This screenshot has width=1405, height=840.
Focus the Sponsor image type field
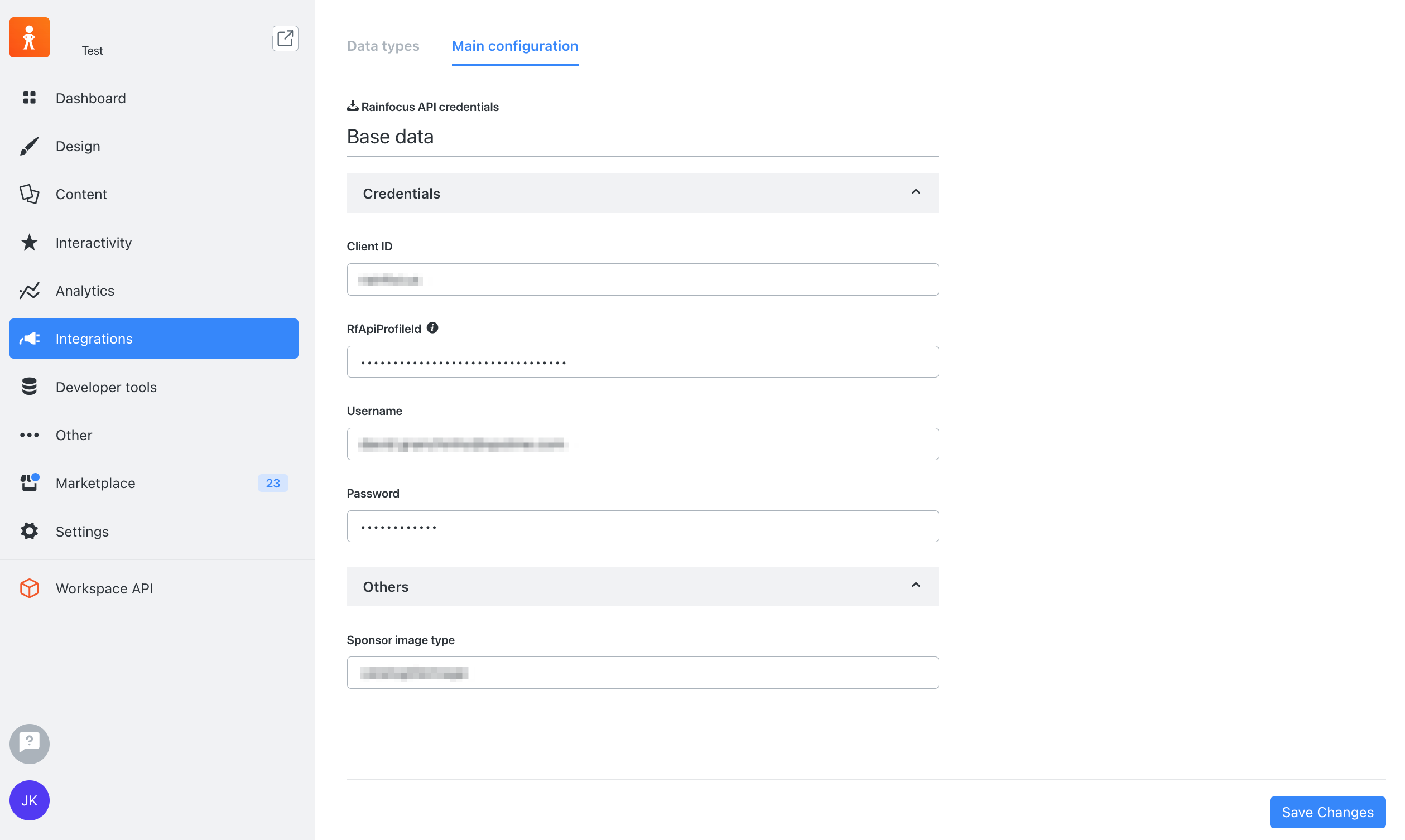tap(642, 673)
